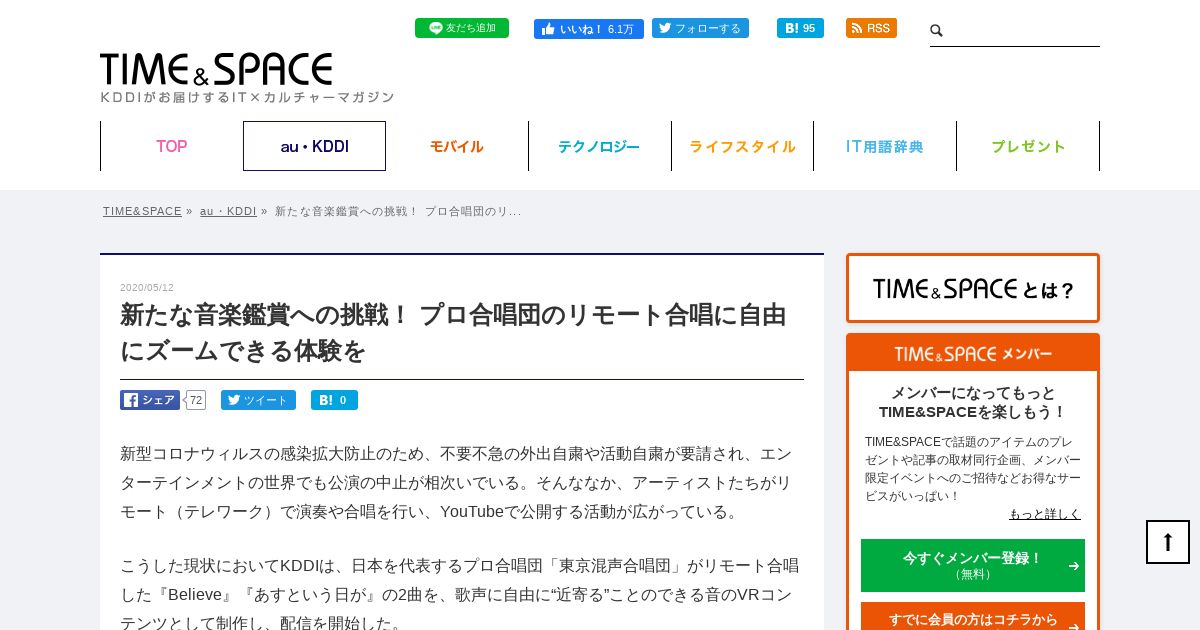
Task: Click the Twitter ツイート button under title
Action: [258, 400]
